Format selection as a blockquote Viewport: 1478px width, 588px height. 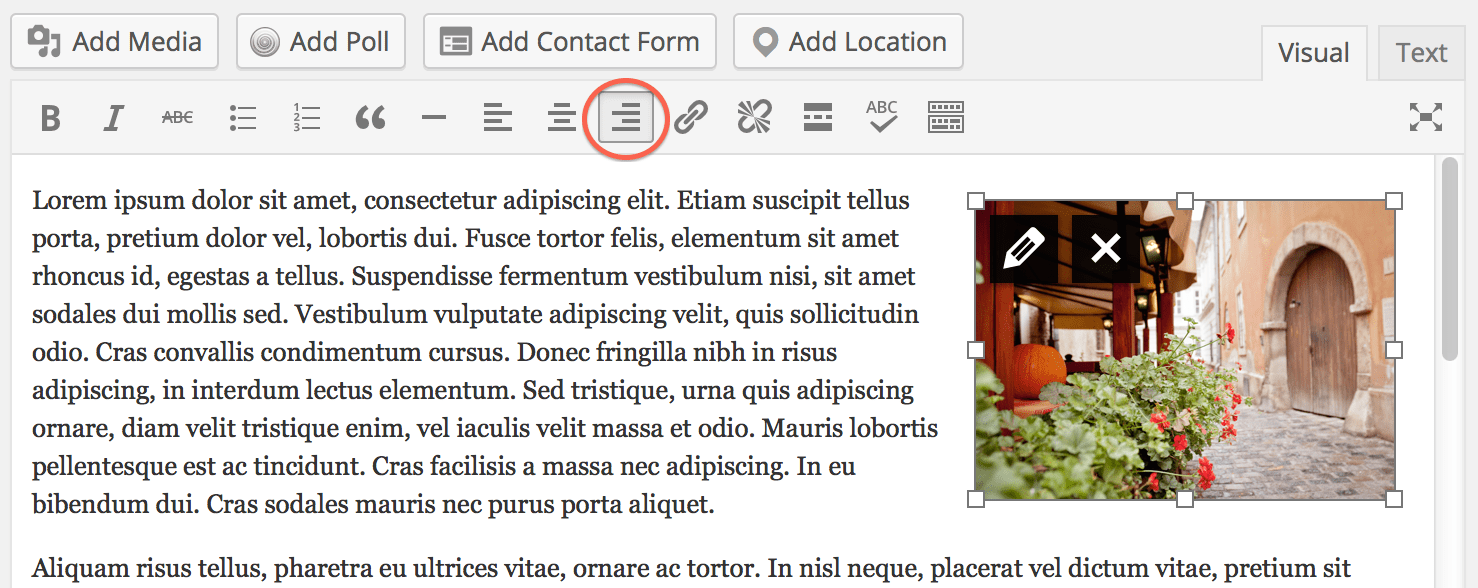point(370,117)
